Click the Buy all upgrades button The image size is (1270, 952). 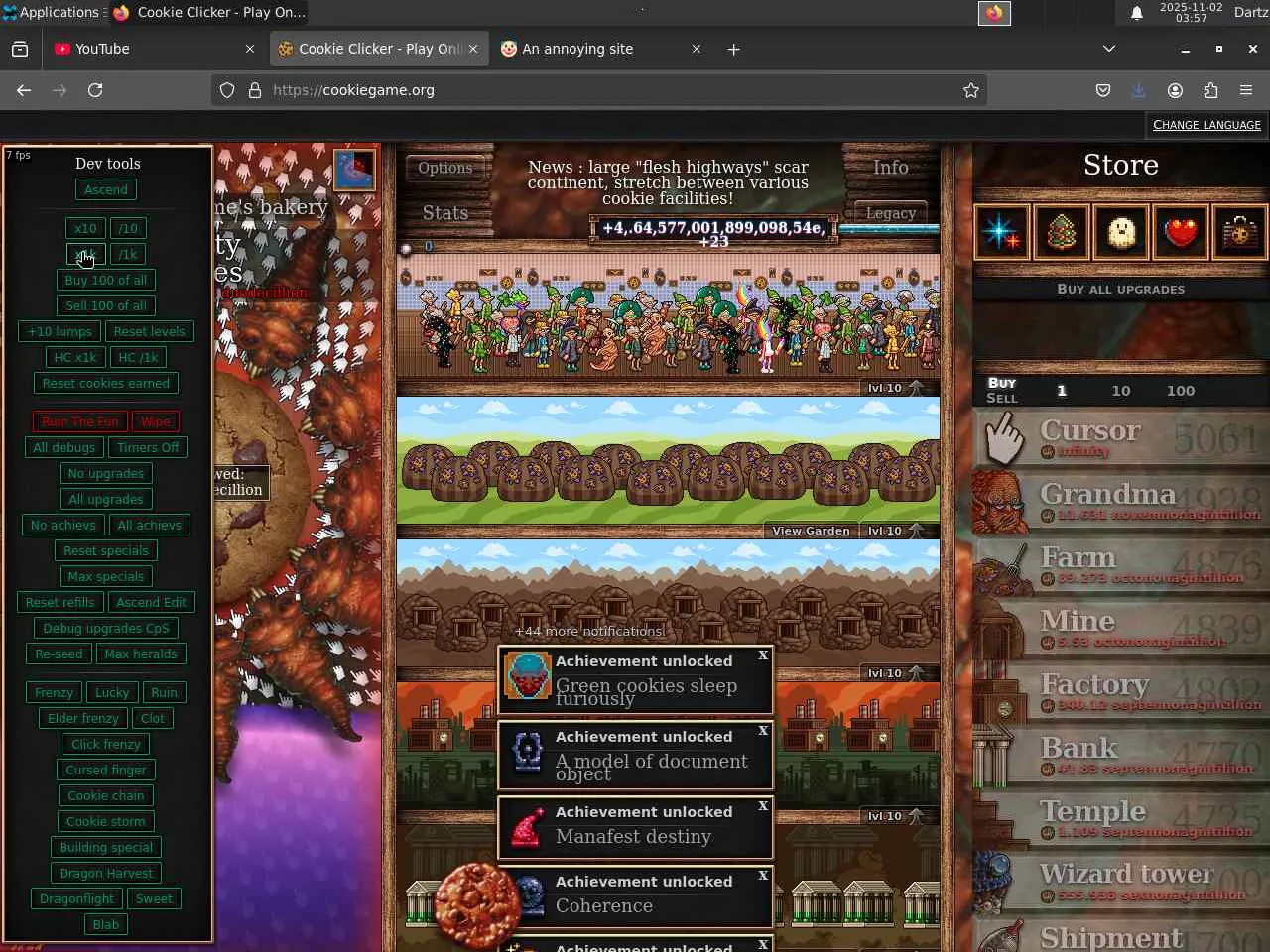click(x=1121, y=289)
